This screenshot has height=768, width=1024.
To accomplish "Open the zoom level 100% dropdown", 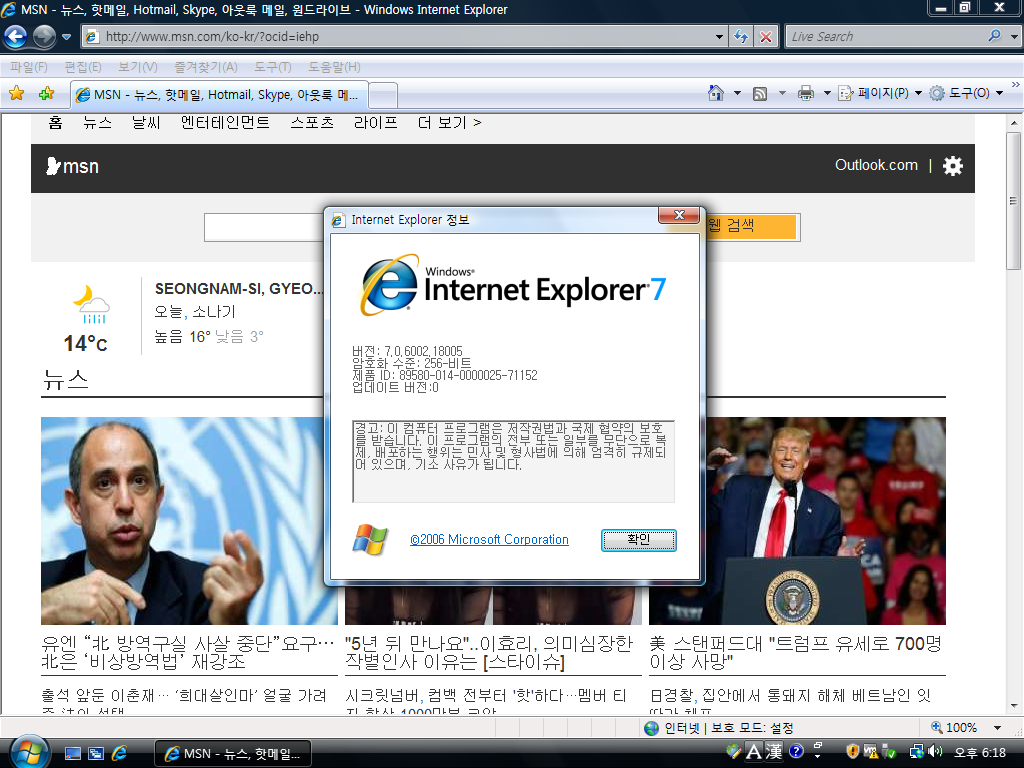I will (x=997, y=728).
